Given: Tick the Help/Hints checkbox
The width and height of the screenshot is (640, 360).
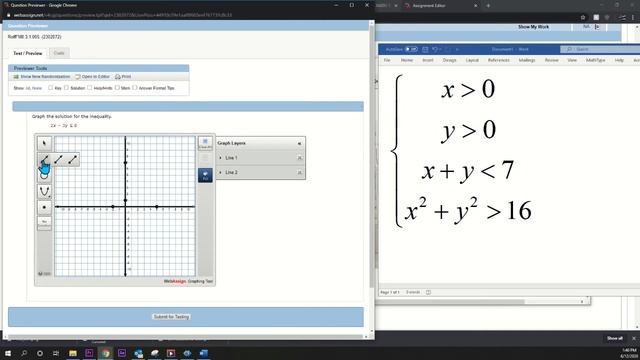Looking at the screenshot, I should coord(89,88).
